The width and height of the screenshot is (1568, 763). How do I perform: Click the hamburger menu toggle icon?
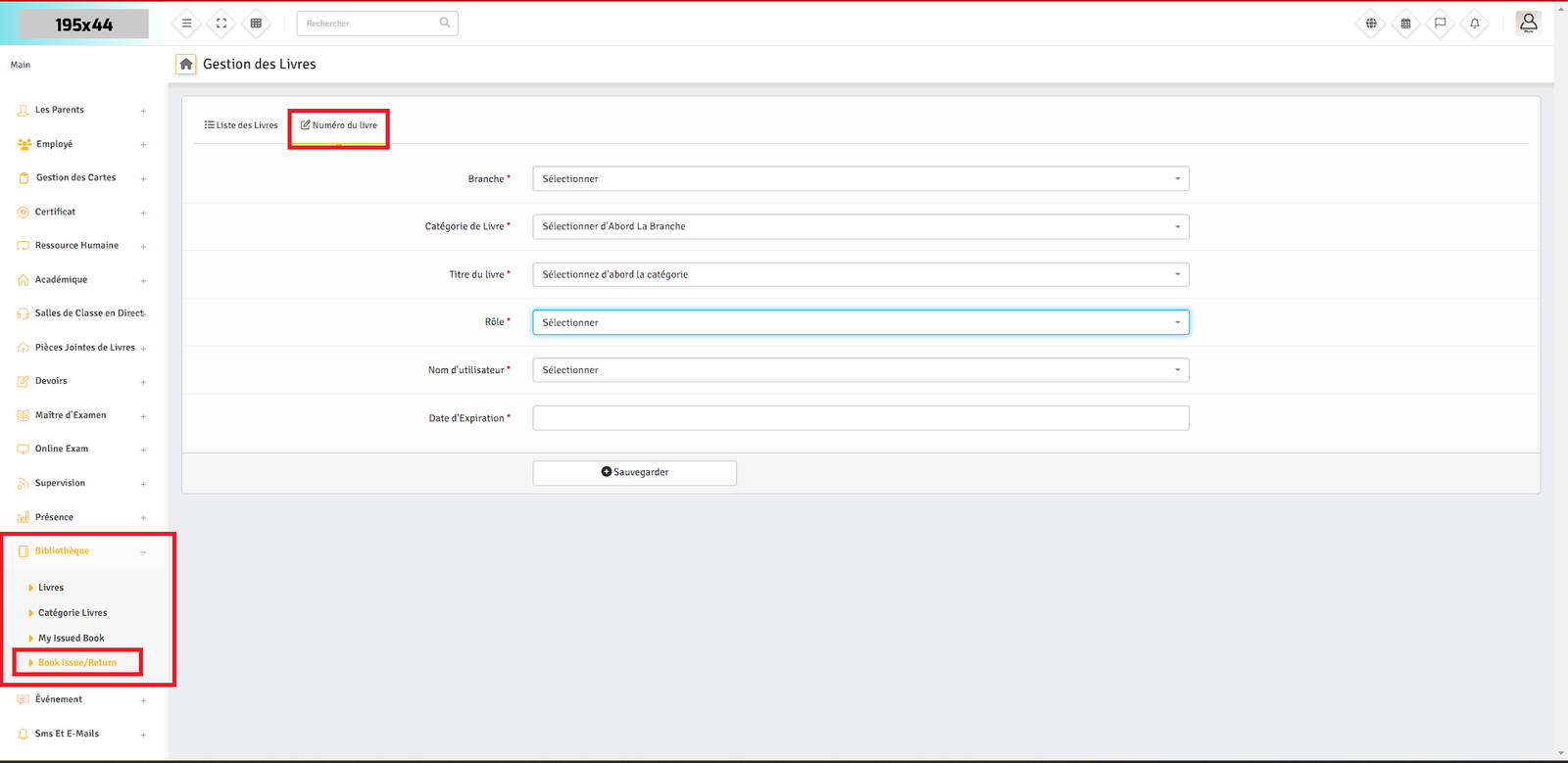coord(186,24)
